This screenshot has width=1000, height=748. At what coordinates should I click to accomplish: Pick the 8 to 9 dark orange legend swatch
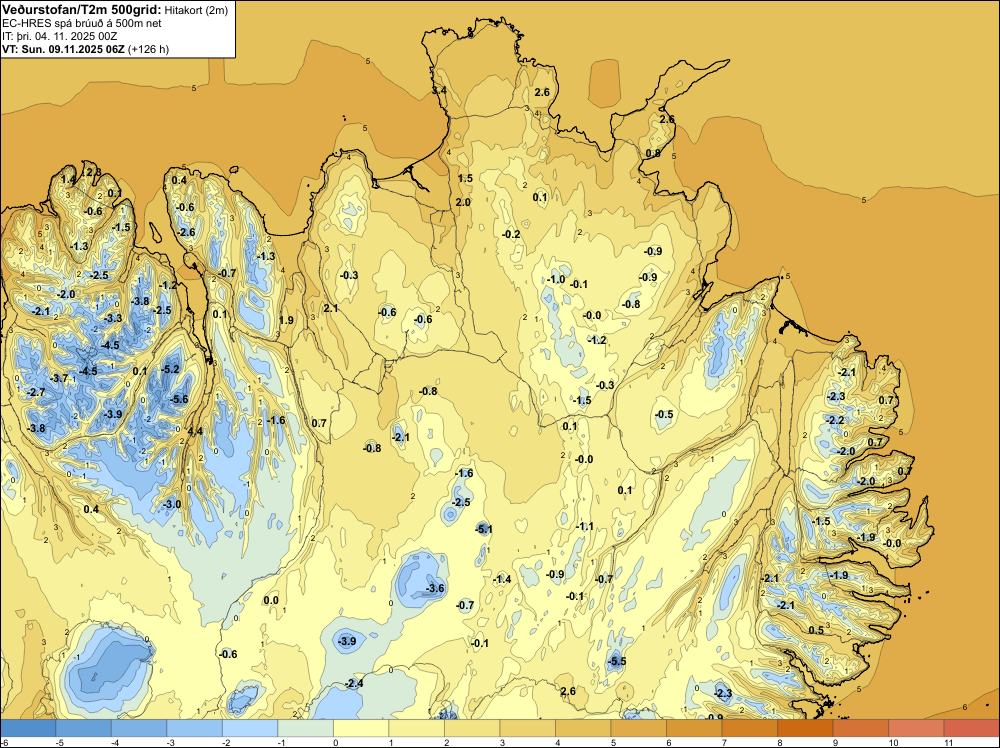805,728
